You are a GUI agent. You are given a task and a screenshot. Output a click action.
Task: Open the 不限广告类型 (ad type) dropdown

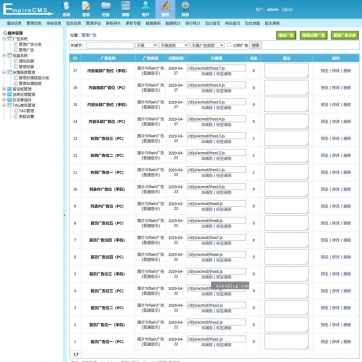pyautogui.click(x=207, y=45)
